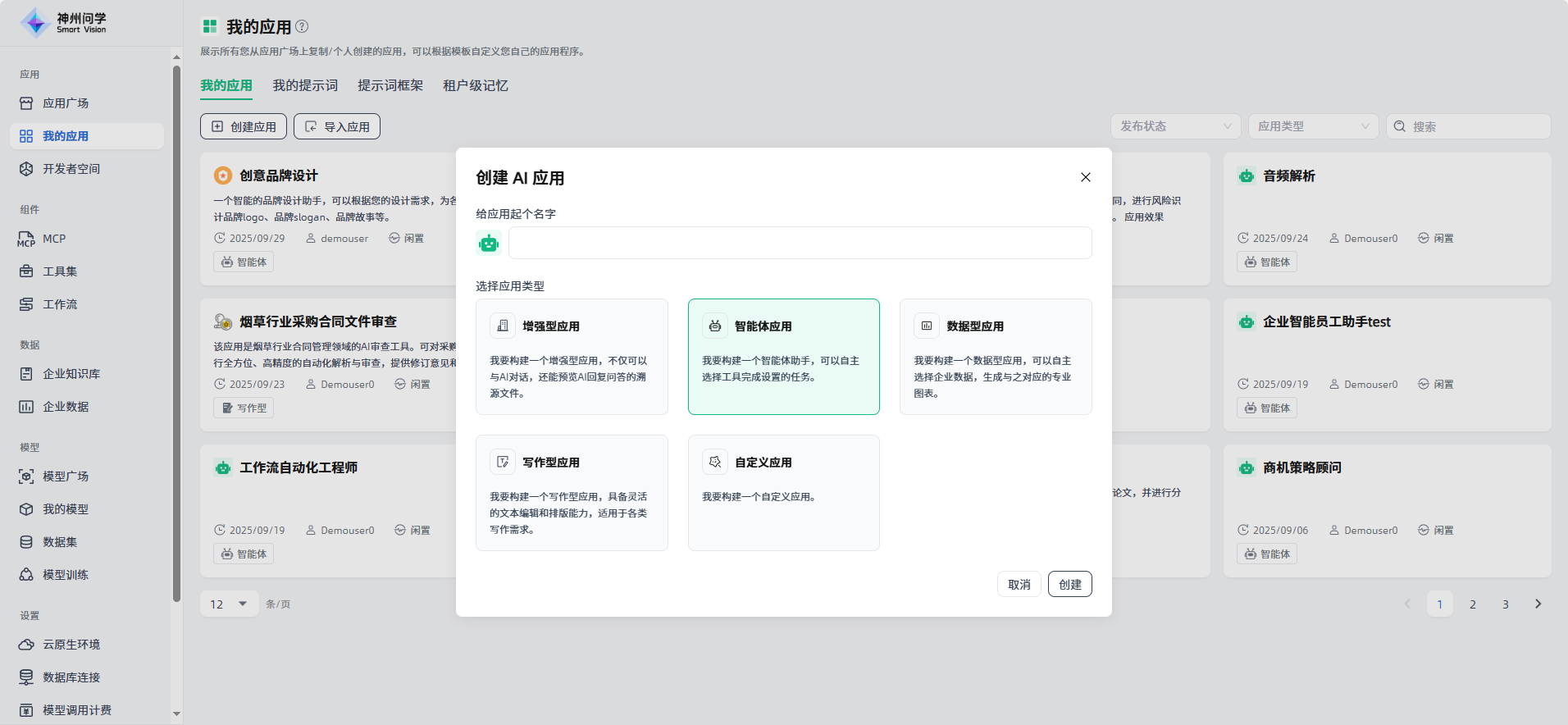Choose the 数据型应用 type option
Viewport: 1568px width, 725px height.
(995, 357)
